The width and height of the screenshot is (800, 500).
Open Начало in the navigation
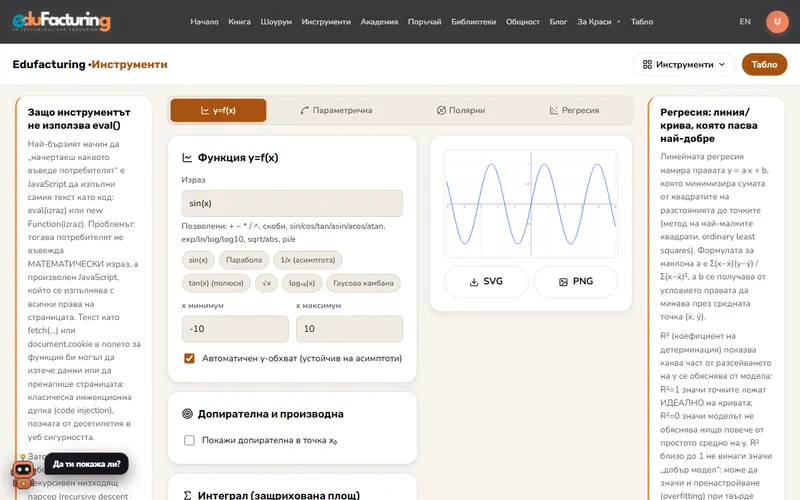point(204,21)
